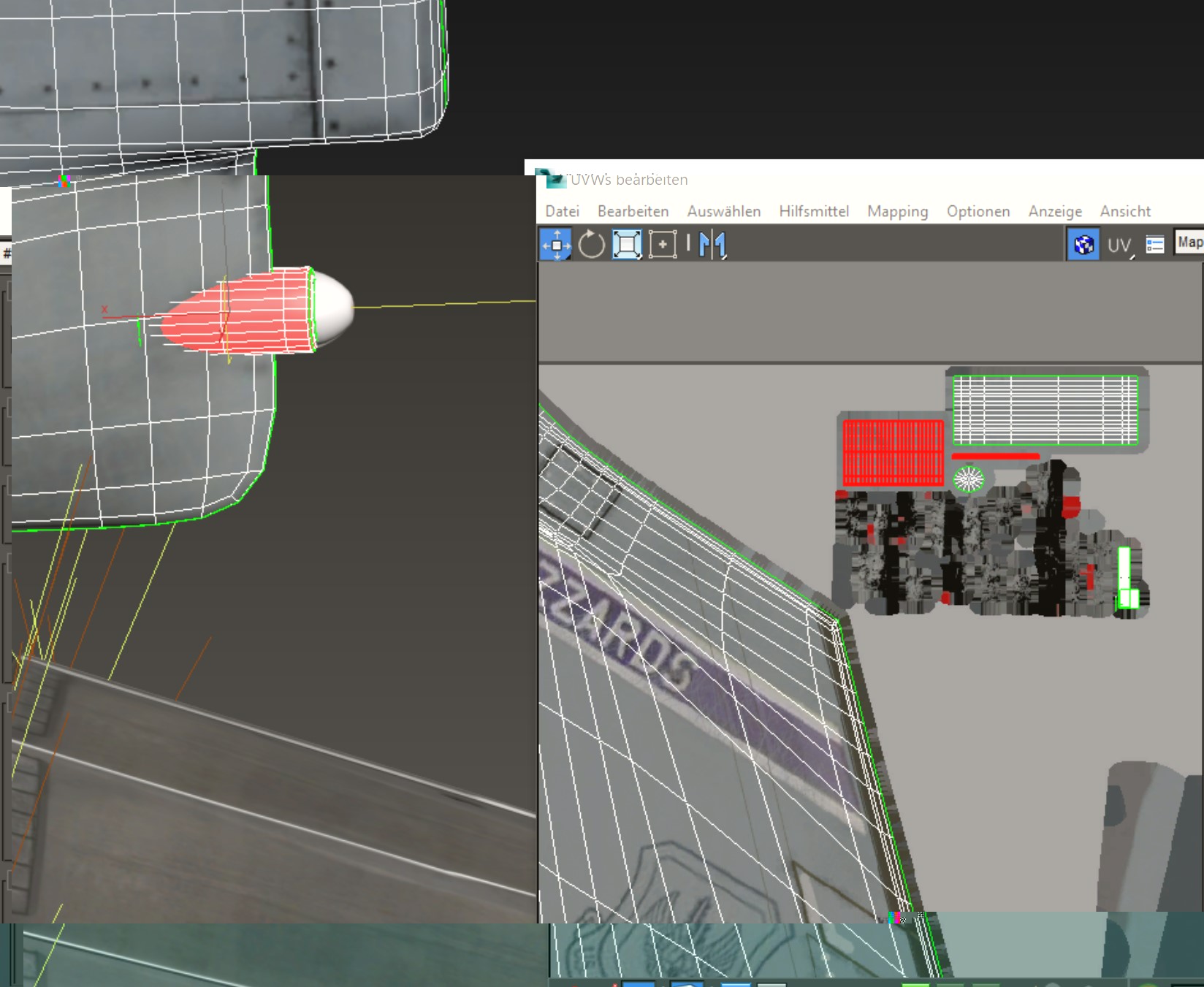1204x987 pixels.
Task: Choose the Scale tool
Action: point(626,245)
